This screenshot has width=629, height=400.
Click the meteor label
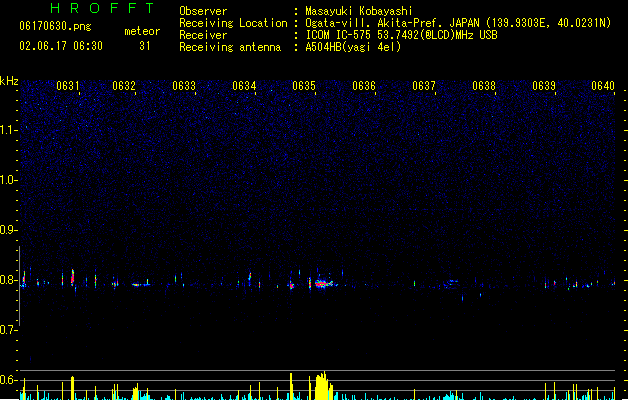142,31
